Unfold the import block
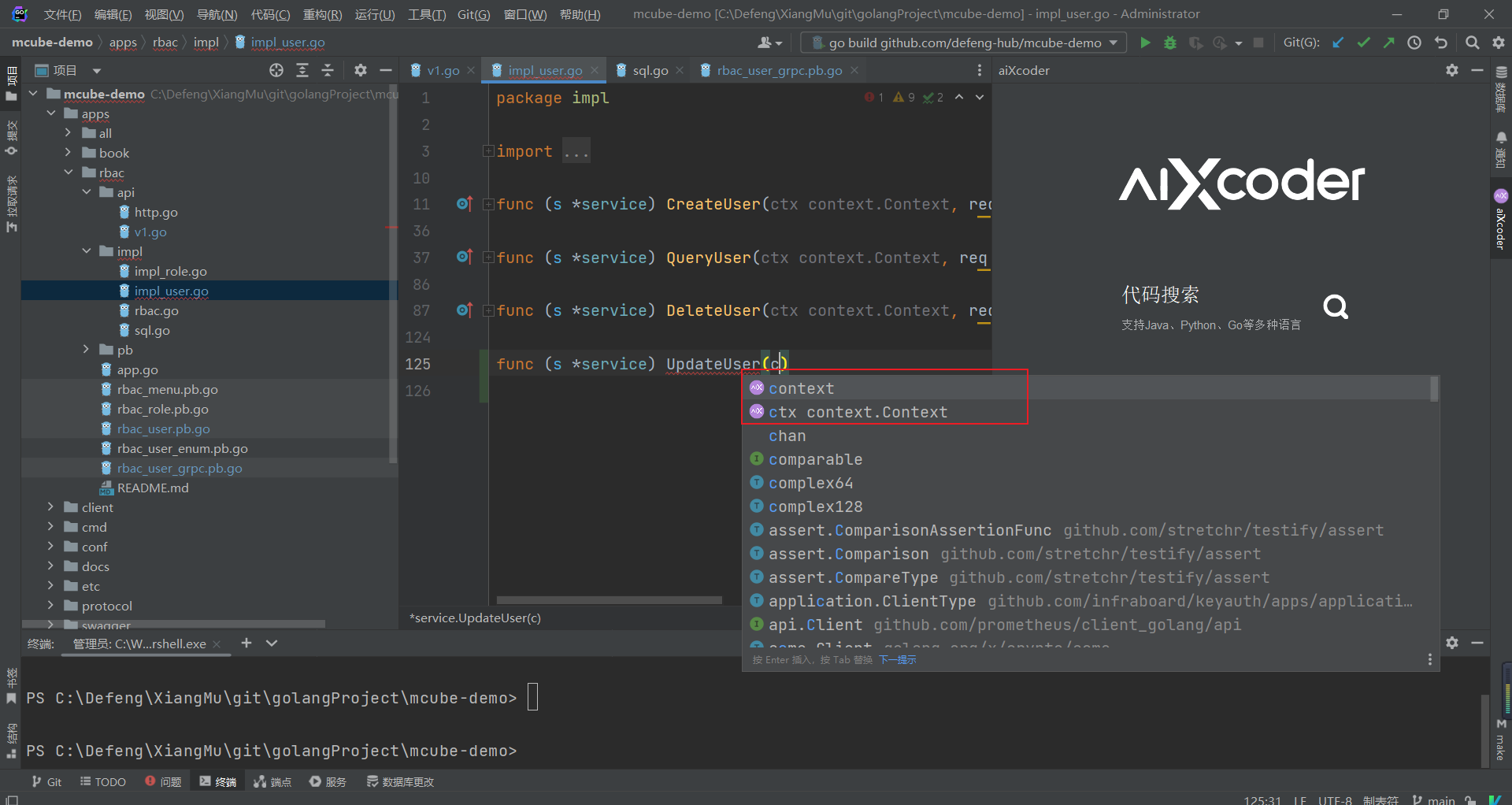The width and height of the screenshot is (1512, 805). click(488, 150)
